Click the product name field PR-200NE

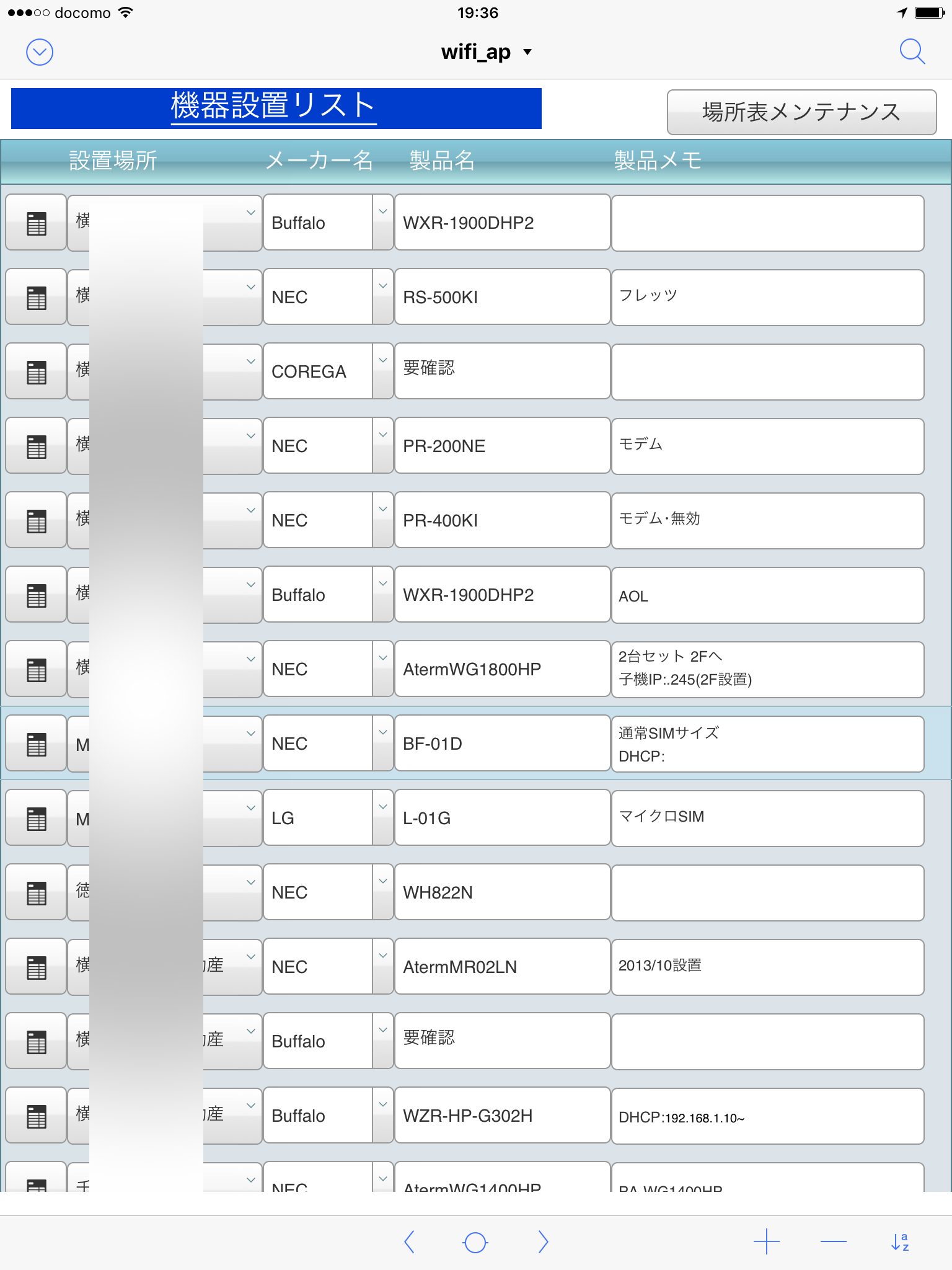pyautogui.click(x=502, y=446)
